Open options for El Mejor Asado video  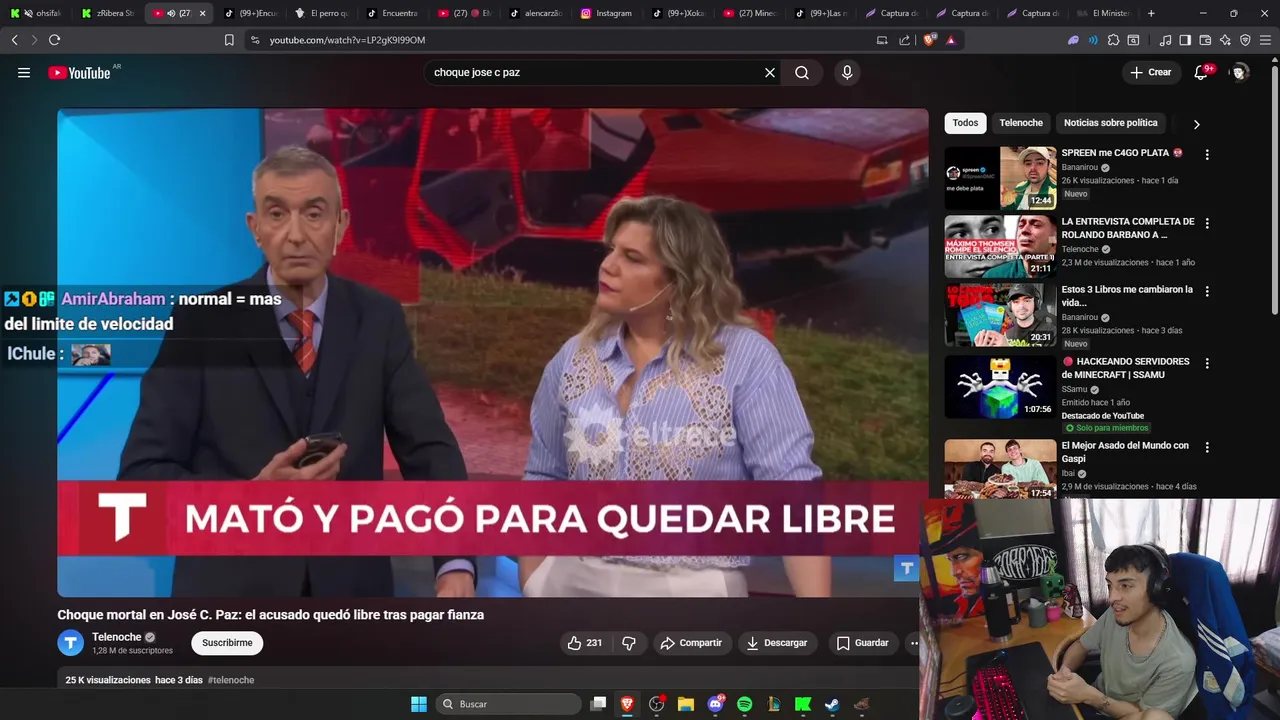[1207, 447]
